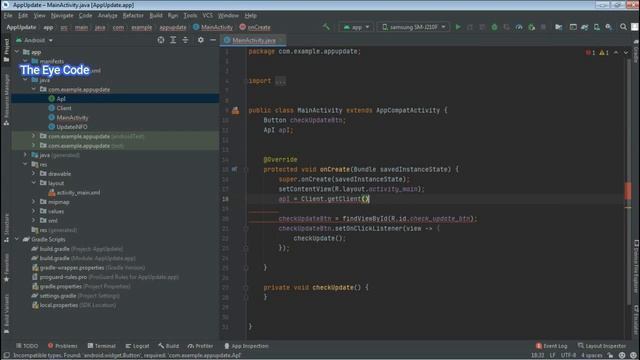Select local.properties in Gradle Scripts
This screenshot has height=360, width=640.
coord(59,305)
